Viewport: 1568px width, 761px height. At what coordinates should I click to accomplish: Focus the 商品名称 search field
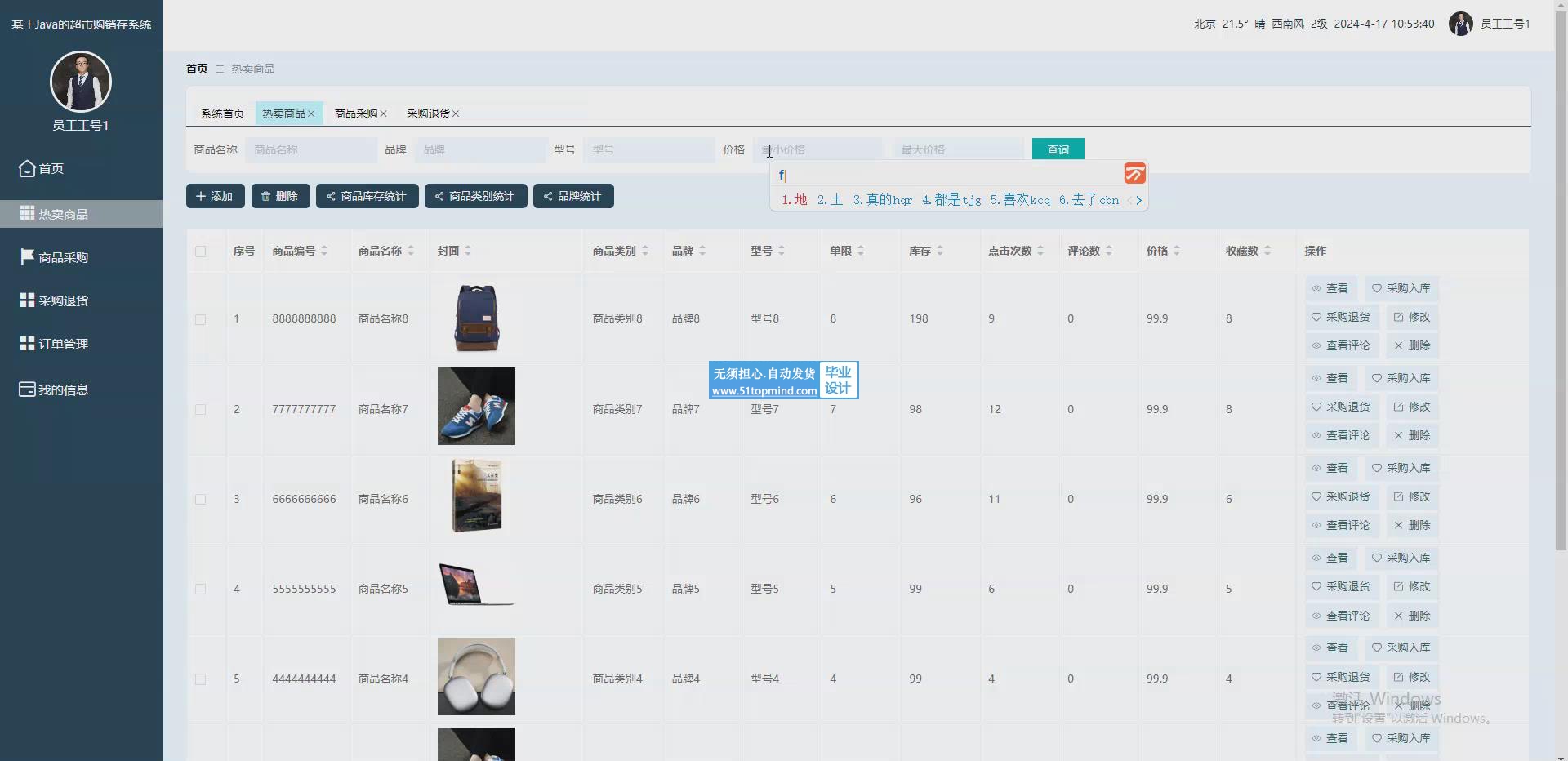(310, 149)
